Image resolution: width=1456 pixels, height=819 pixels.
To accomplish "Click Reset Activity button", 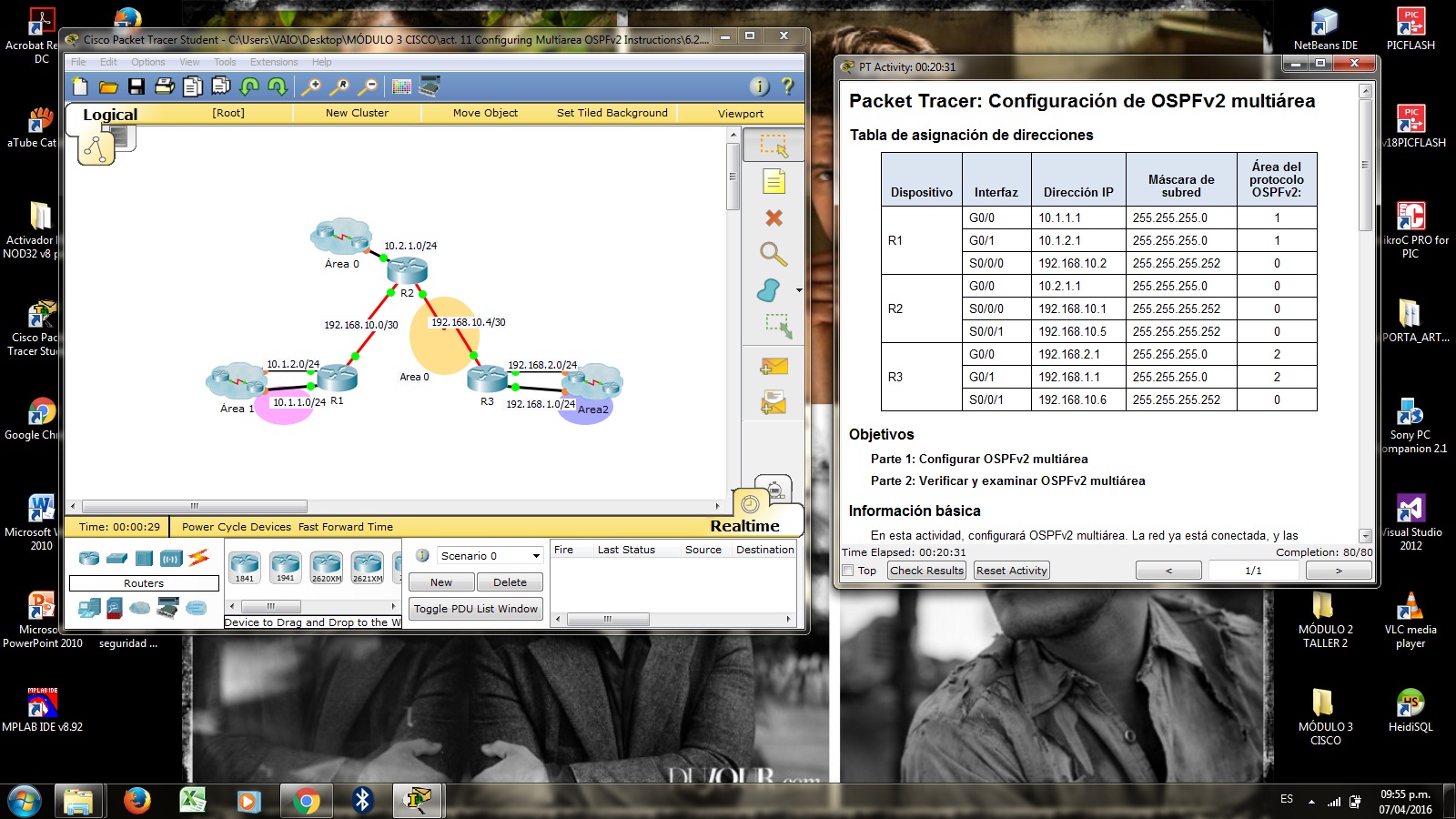I will [x=1012, y=571].
